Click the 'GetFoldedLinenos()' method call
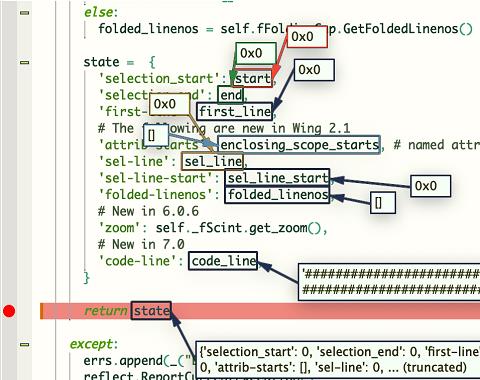Viewport: 480px width, 380px height. click(408, 29)
